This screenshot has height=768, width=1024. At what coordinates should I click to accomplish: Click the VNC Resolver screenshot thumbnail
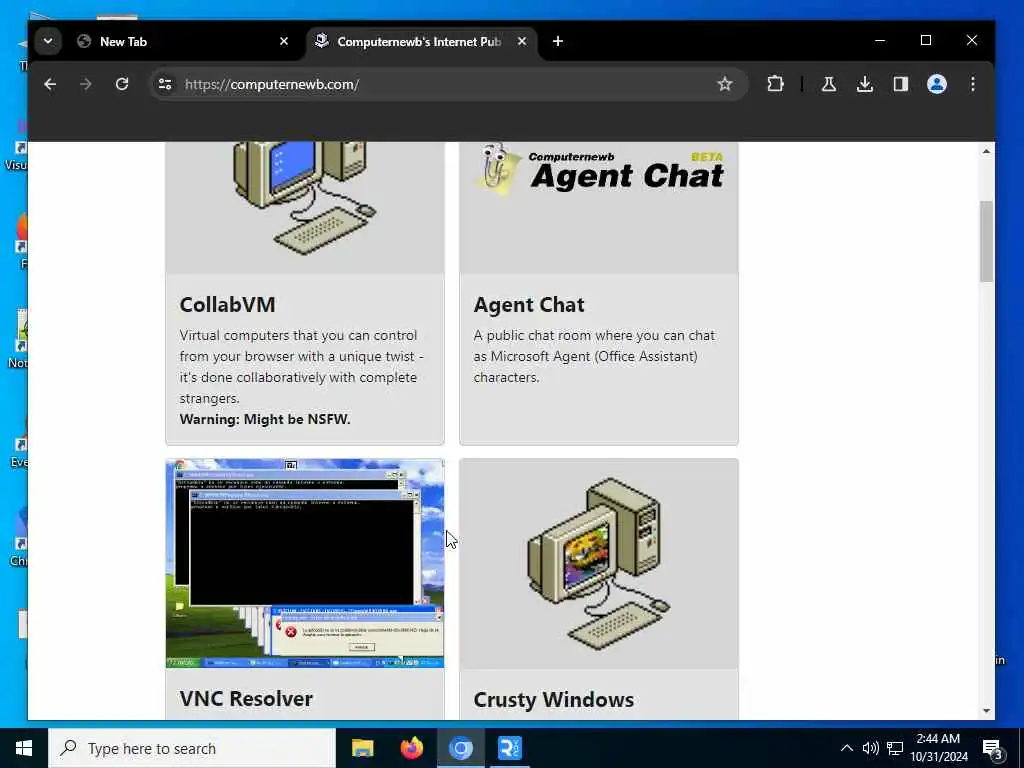pos(305,564)
